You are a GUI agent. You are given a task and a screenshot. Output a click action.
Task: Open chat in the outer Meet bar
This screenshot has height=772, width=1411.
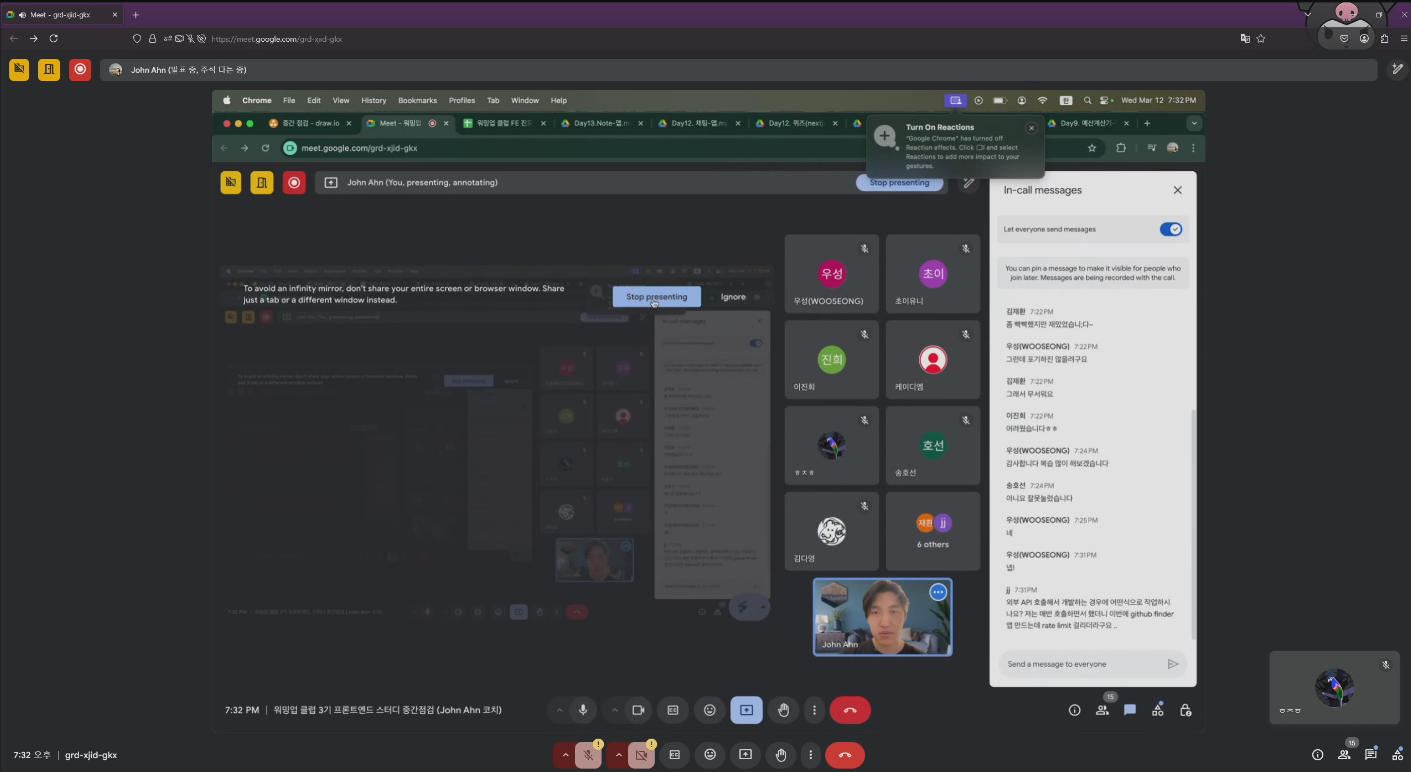1371,755
